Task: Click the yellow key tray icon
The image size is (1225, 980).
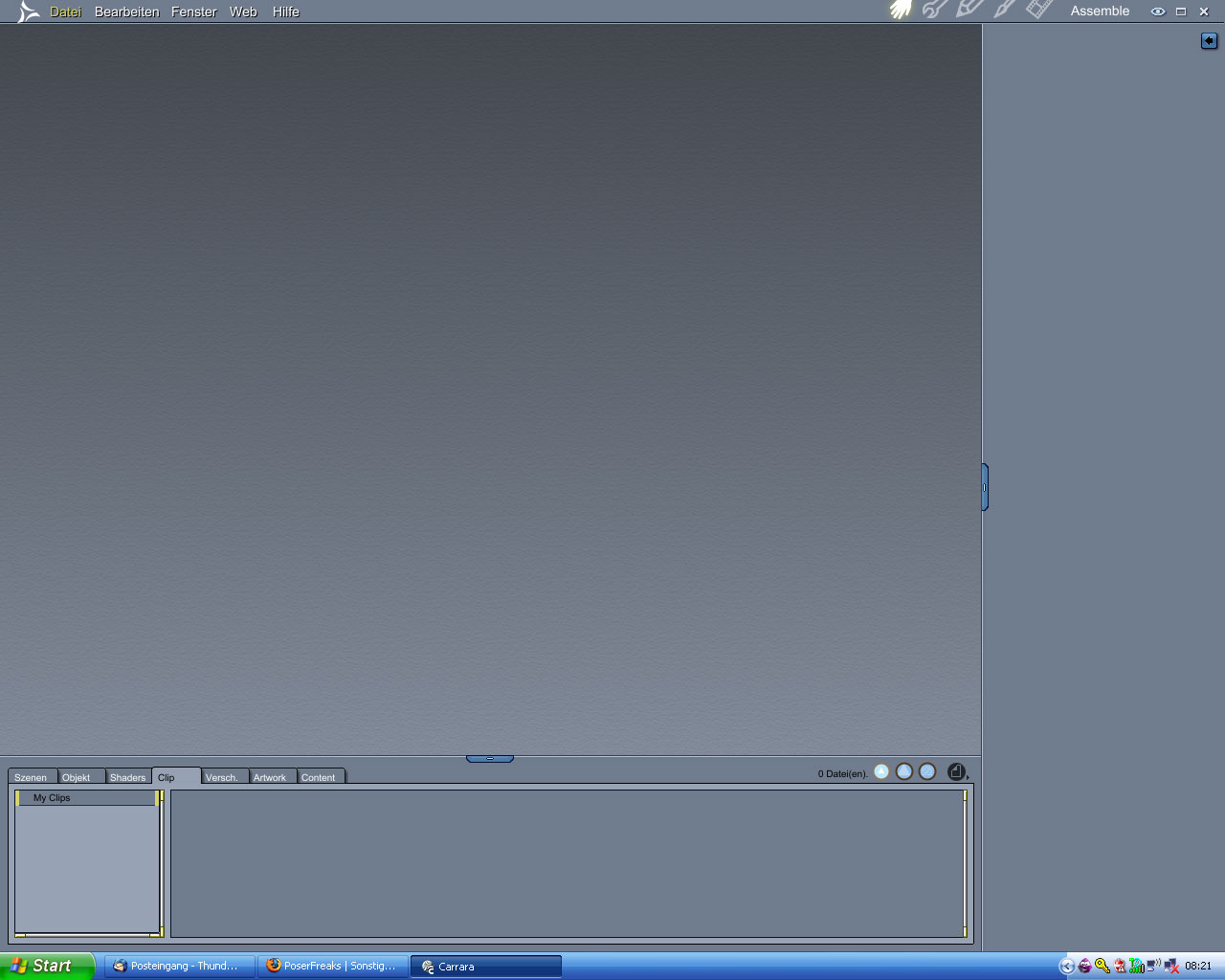Action: [1102, 967]
